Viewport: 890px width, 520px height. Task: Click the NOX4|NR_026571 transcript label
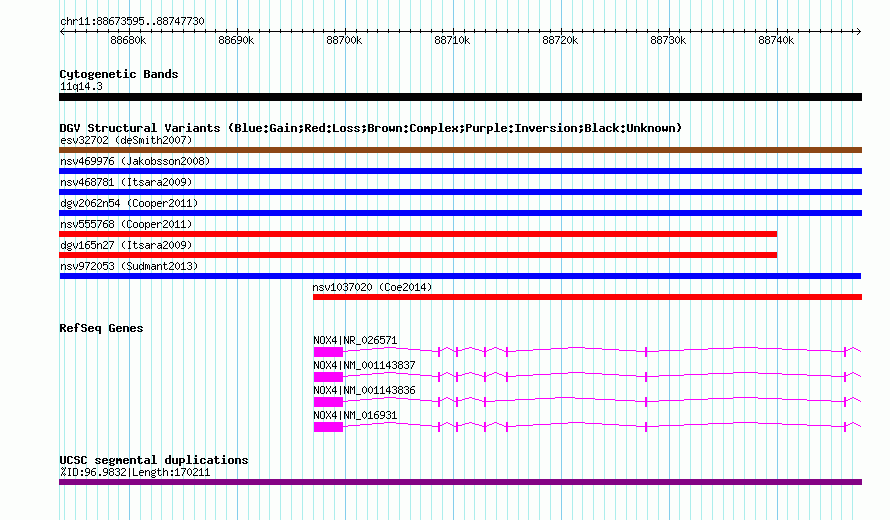[x=355, y=341]
